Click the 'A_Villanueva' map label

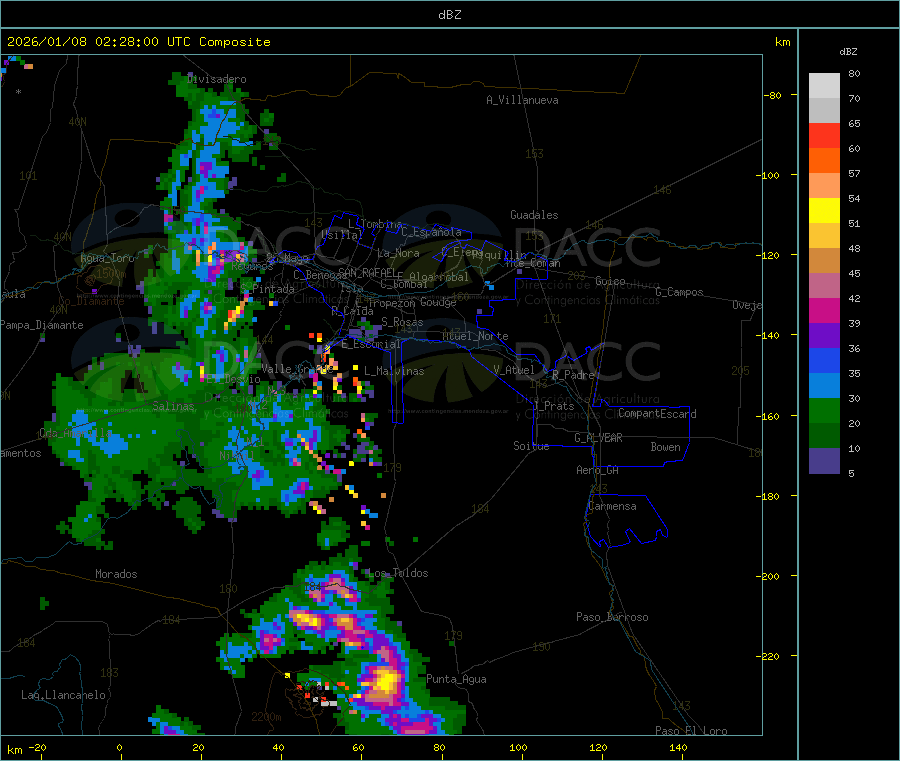tap(522, 100)
